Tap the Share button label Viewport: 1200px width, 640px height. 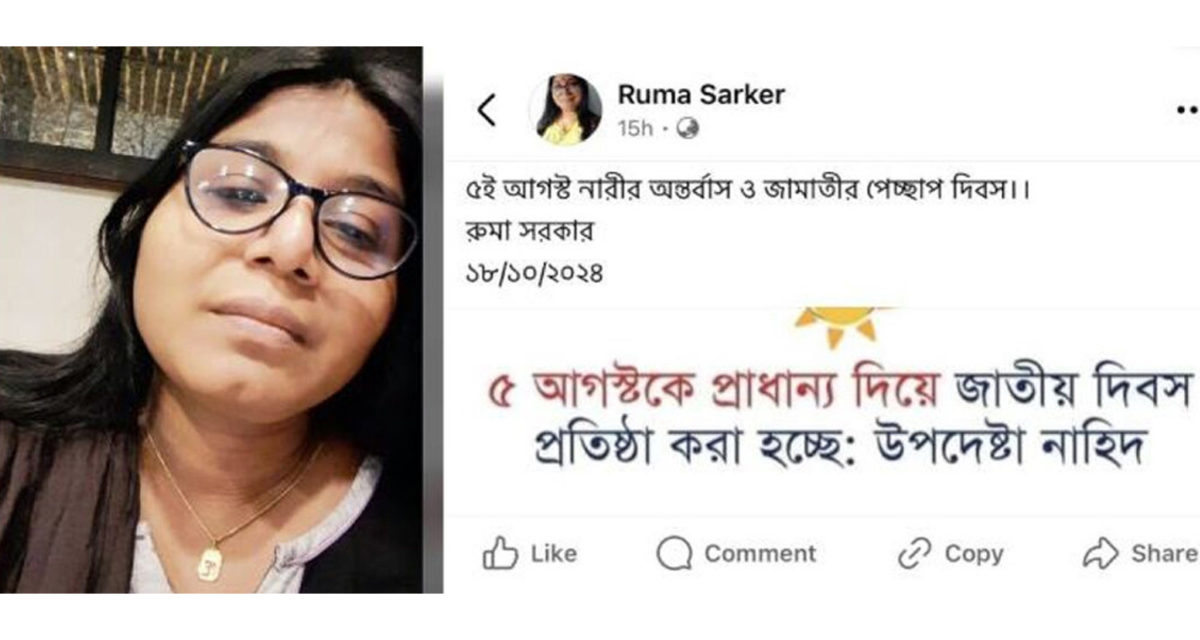(1164, 553)
